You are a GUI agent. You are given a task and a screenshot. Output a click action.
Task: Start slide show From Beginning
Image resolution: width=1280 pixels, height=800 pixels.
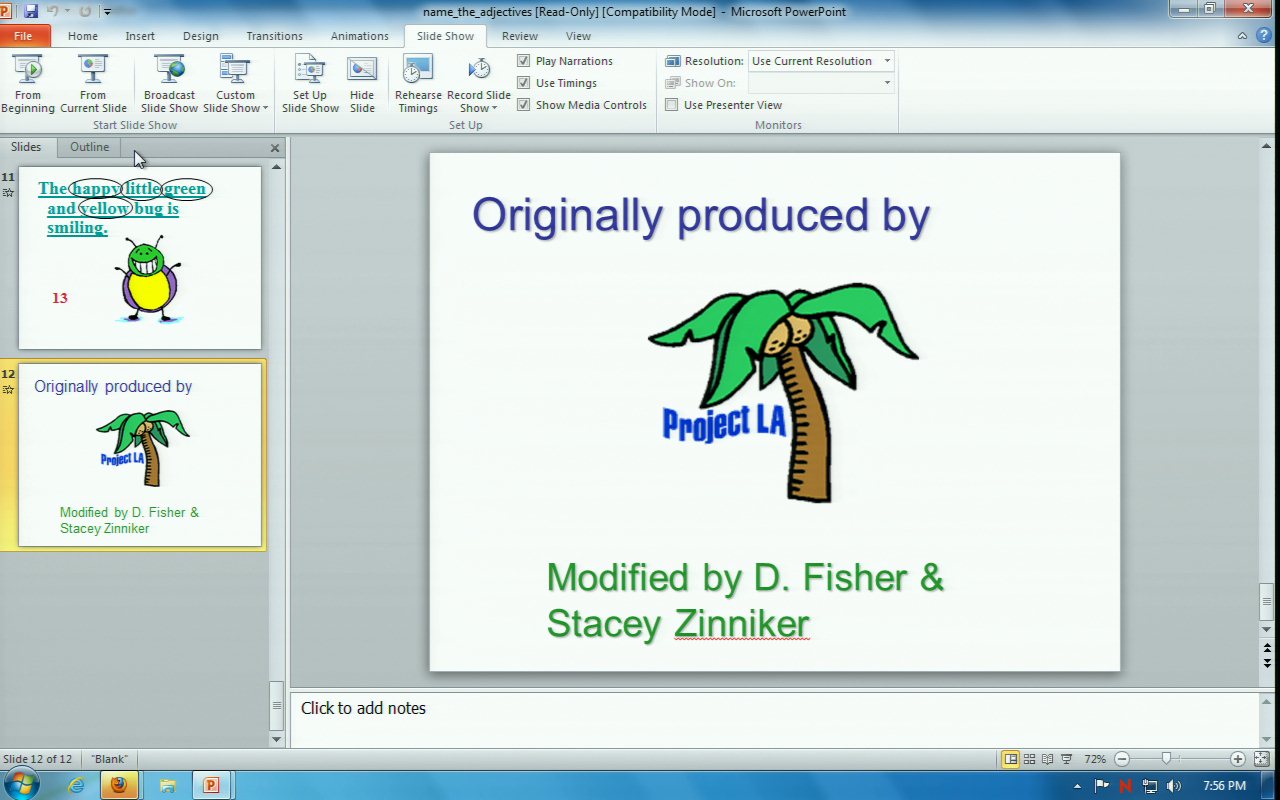(28, 83)
